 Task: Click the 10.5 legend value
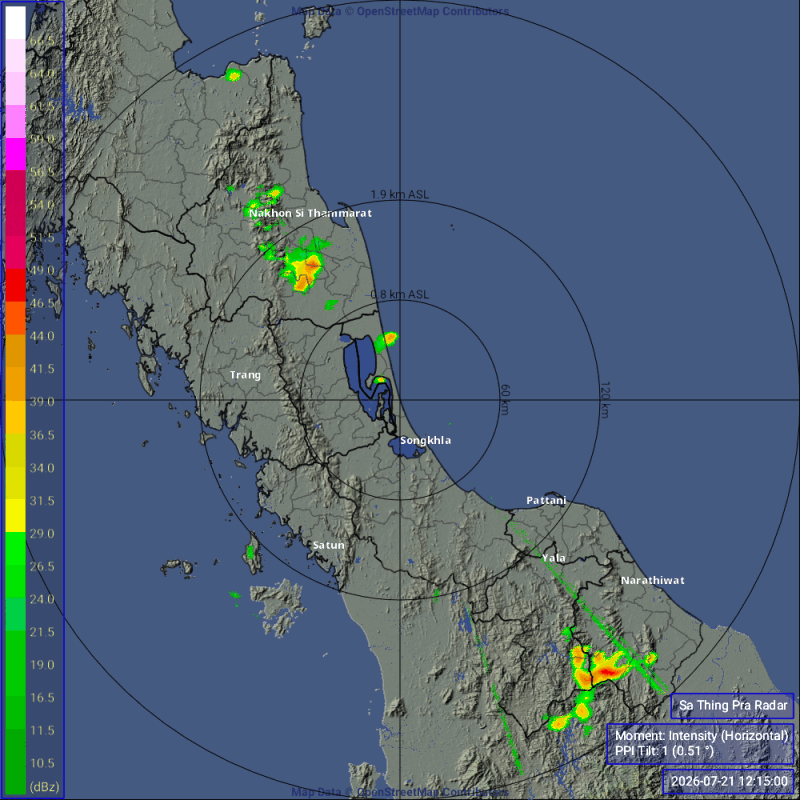[x=42, y=763]
